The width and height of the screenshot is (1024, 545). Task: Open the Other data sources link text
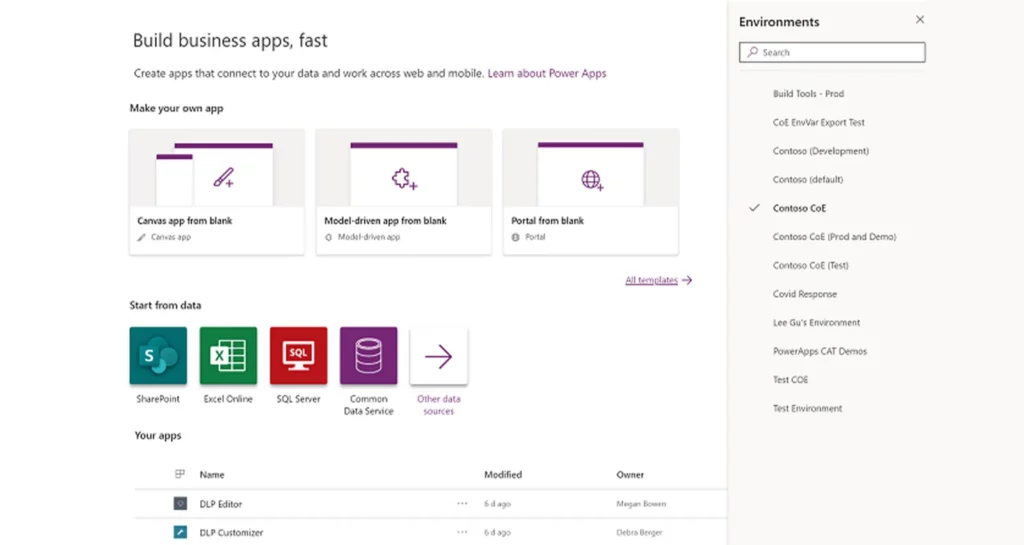[438, 405]
